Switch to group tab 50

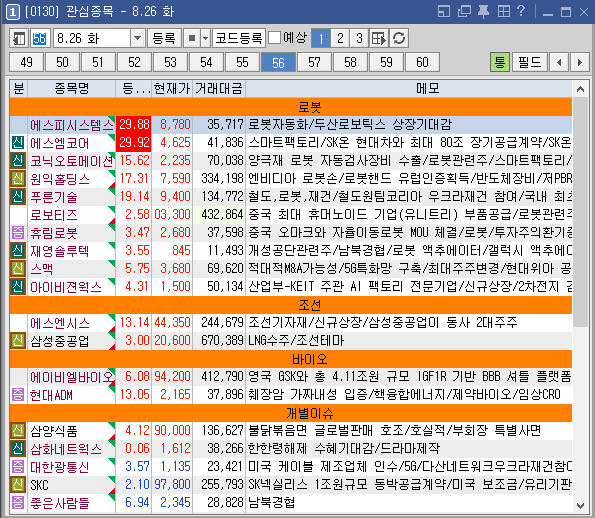[x=62, y=62]
